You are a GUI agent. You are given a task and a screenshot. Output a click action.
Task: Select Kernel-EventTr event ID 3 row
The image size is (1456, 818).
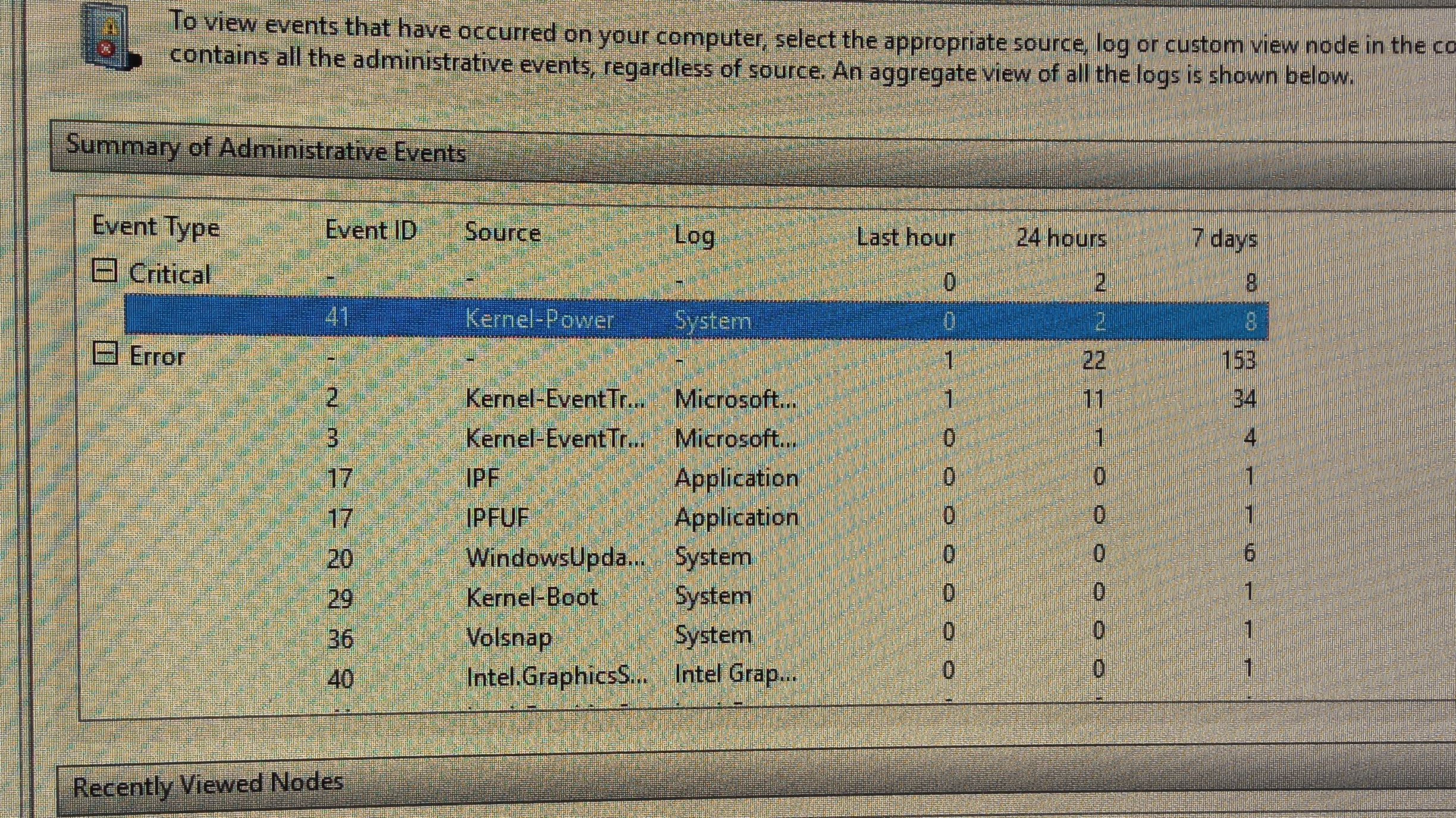pos(554,439)
